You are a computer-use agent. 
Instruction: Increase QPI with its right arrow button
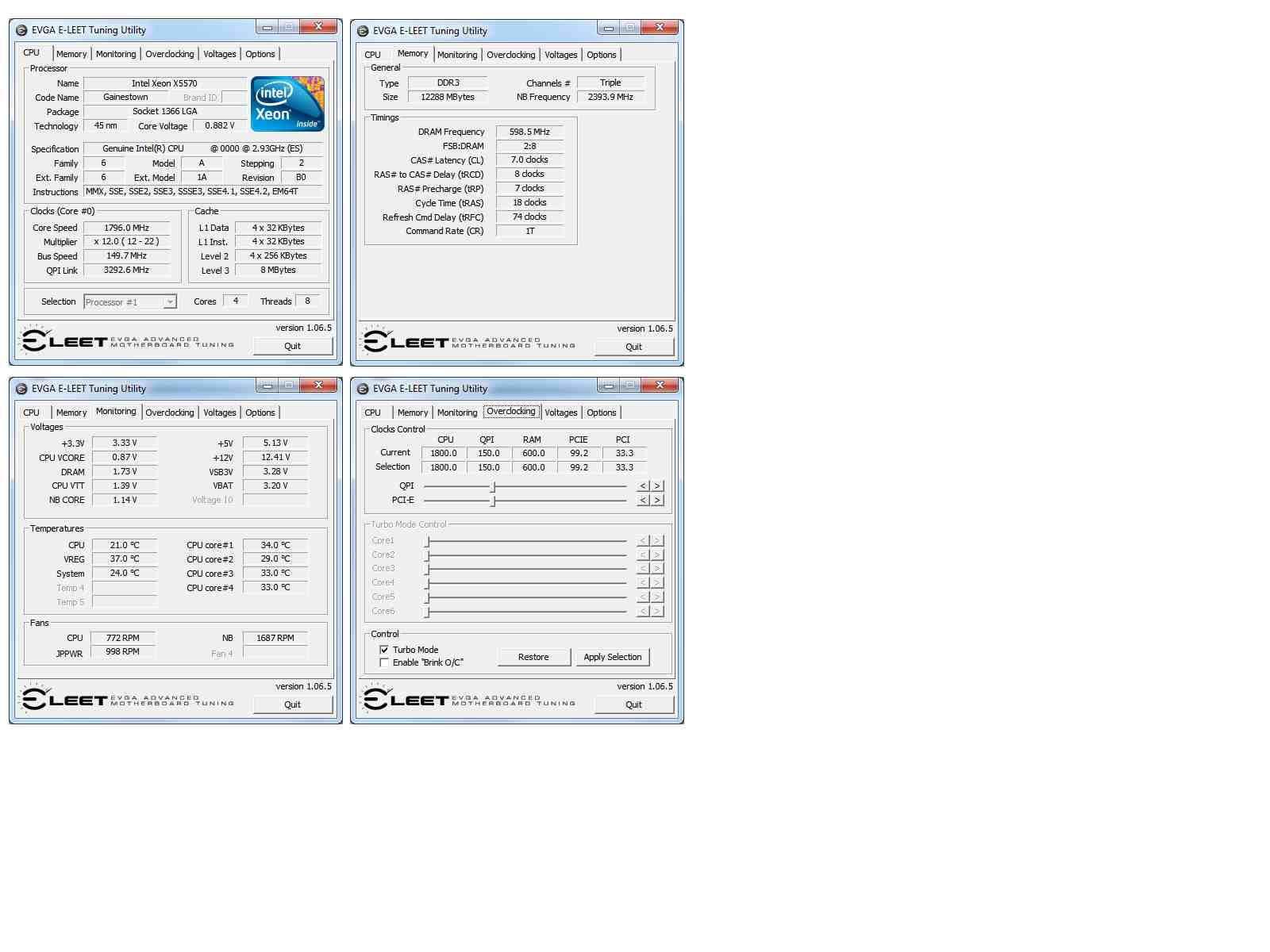pyautogui.click(x=657, y=486)
